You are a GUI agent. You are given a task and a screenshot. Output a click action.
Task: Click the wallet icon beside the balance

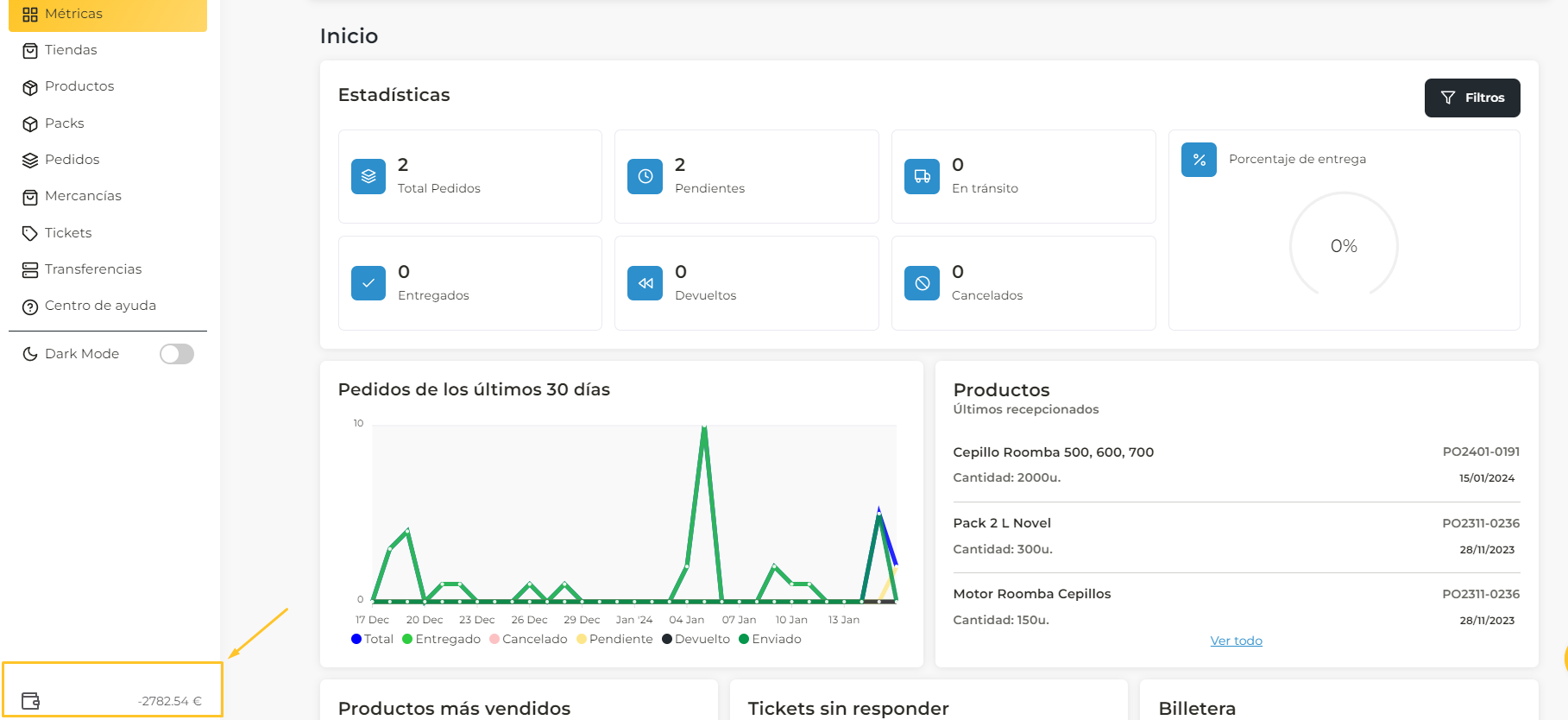[31, 701]
